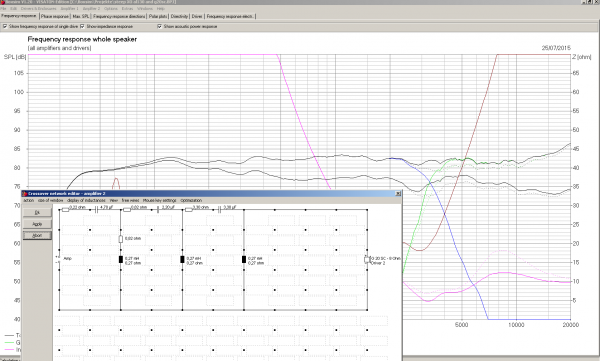Click the 'Frequency response whole speaker' heading

[x=82, y=39]
